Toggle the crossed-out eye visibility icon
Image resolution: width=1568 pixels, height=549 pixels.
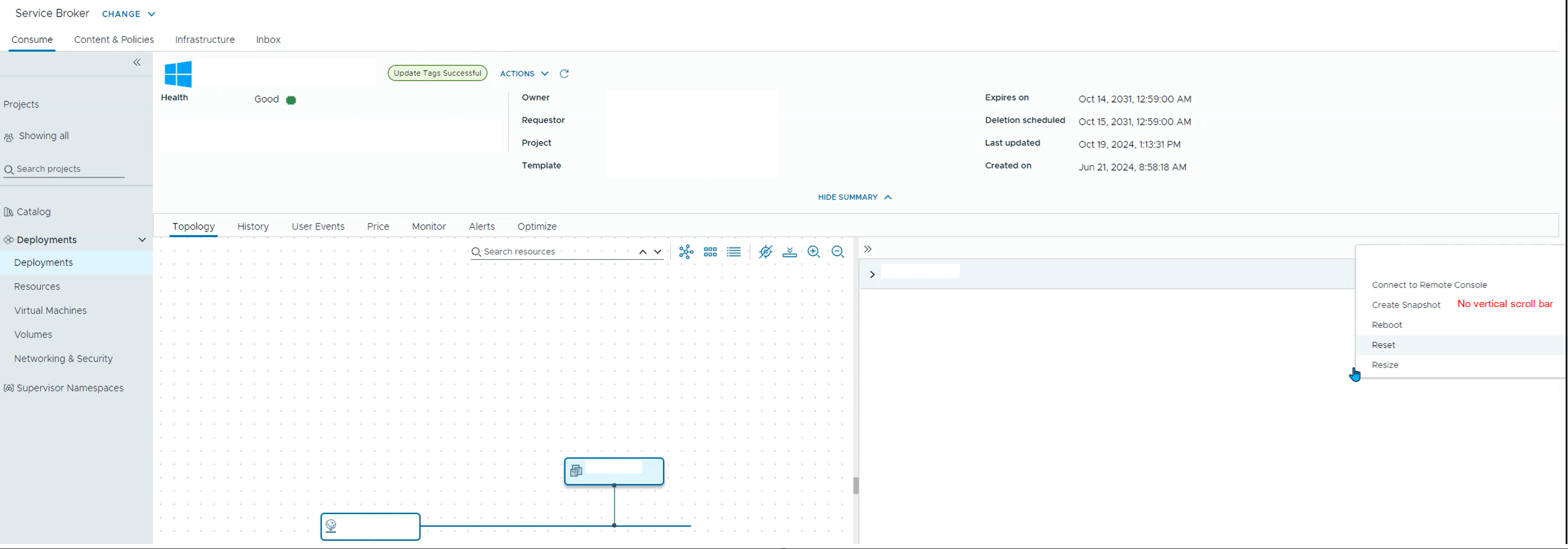point(766,252)
